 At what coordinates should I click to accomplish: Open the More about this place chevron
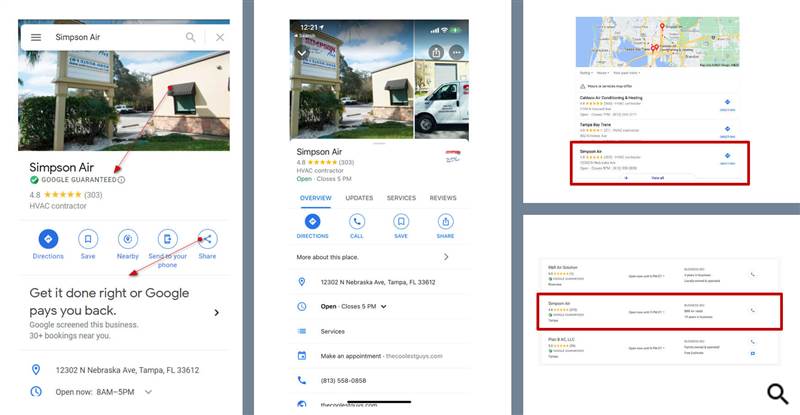446,257
